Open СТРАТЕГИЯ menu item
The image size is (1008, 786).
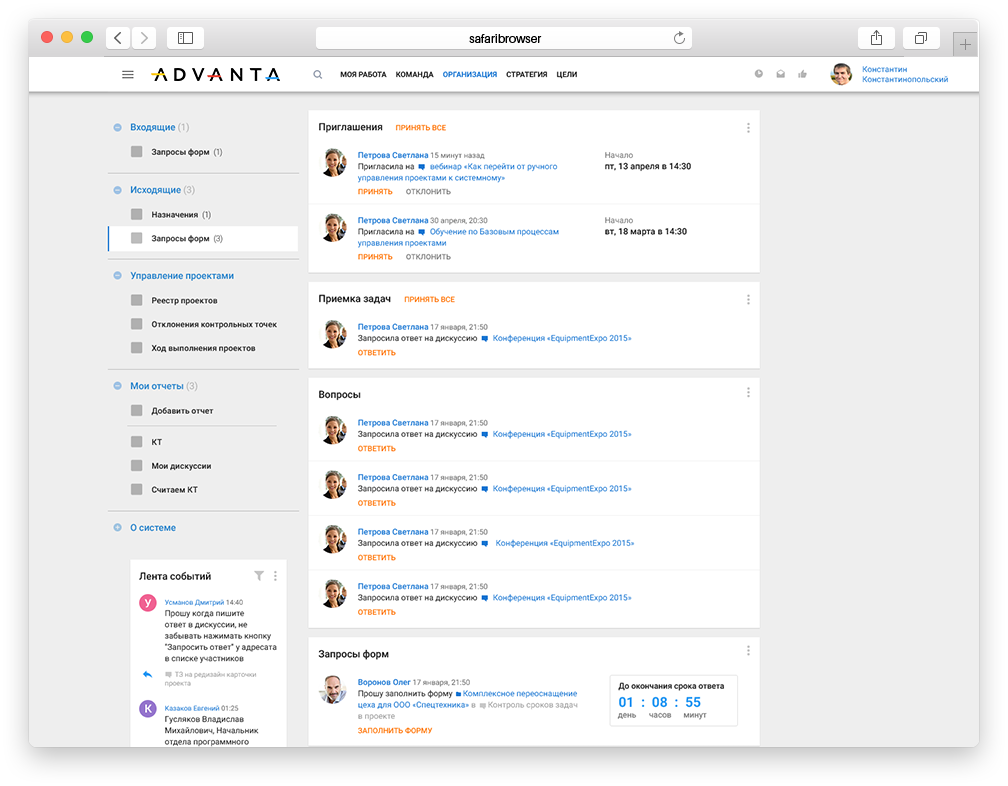click(526, 75)
